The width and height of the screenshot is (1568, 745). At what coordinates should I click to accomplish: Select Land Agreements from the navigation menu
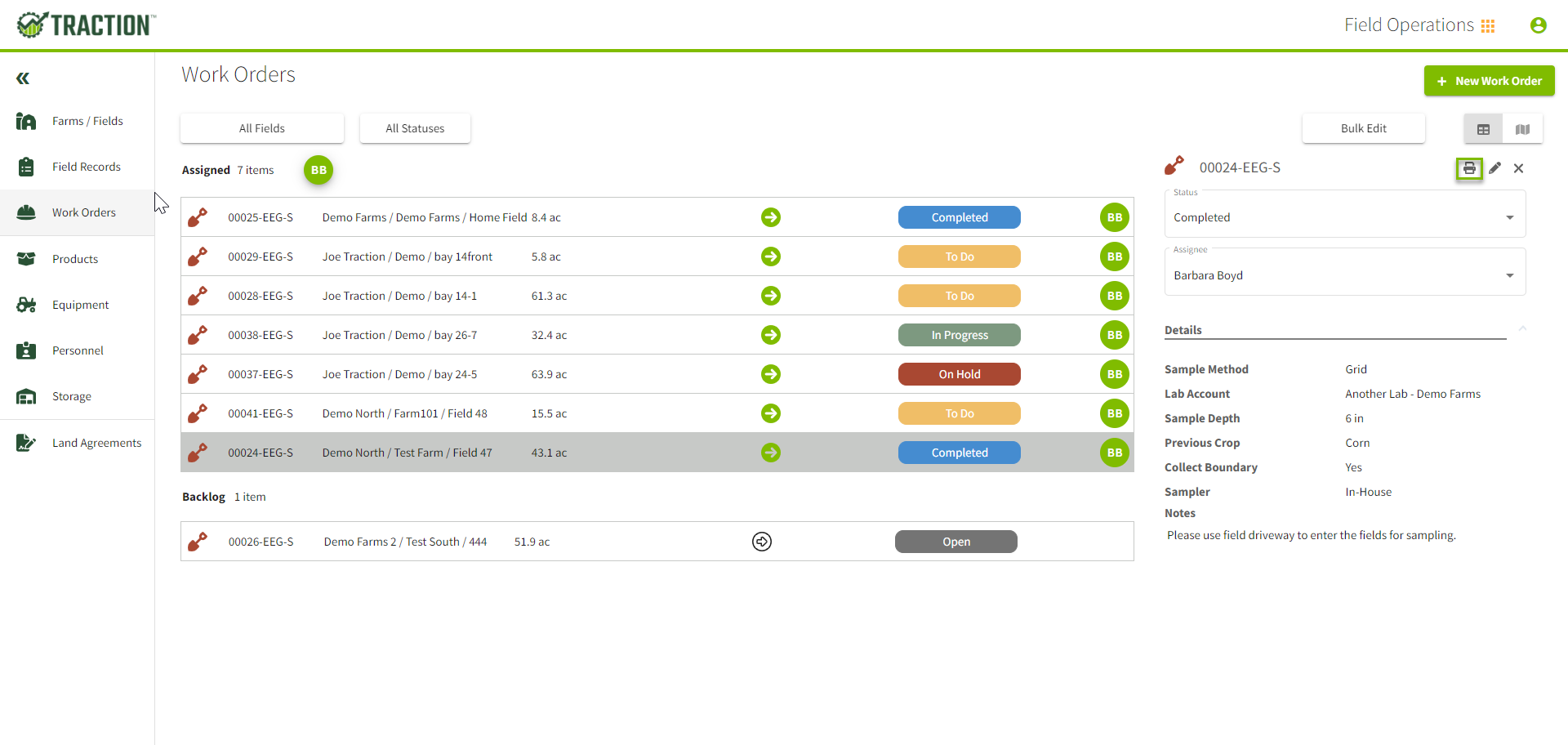pyautogui.click(x=96, y=442)
